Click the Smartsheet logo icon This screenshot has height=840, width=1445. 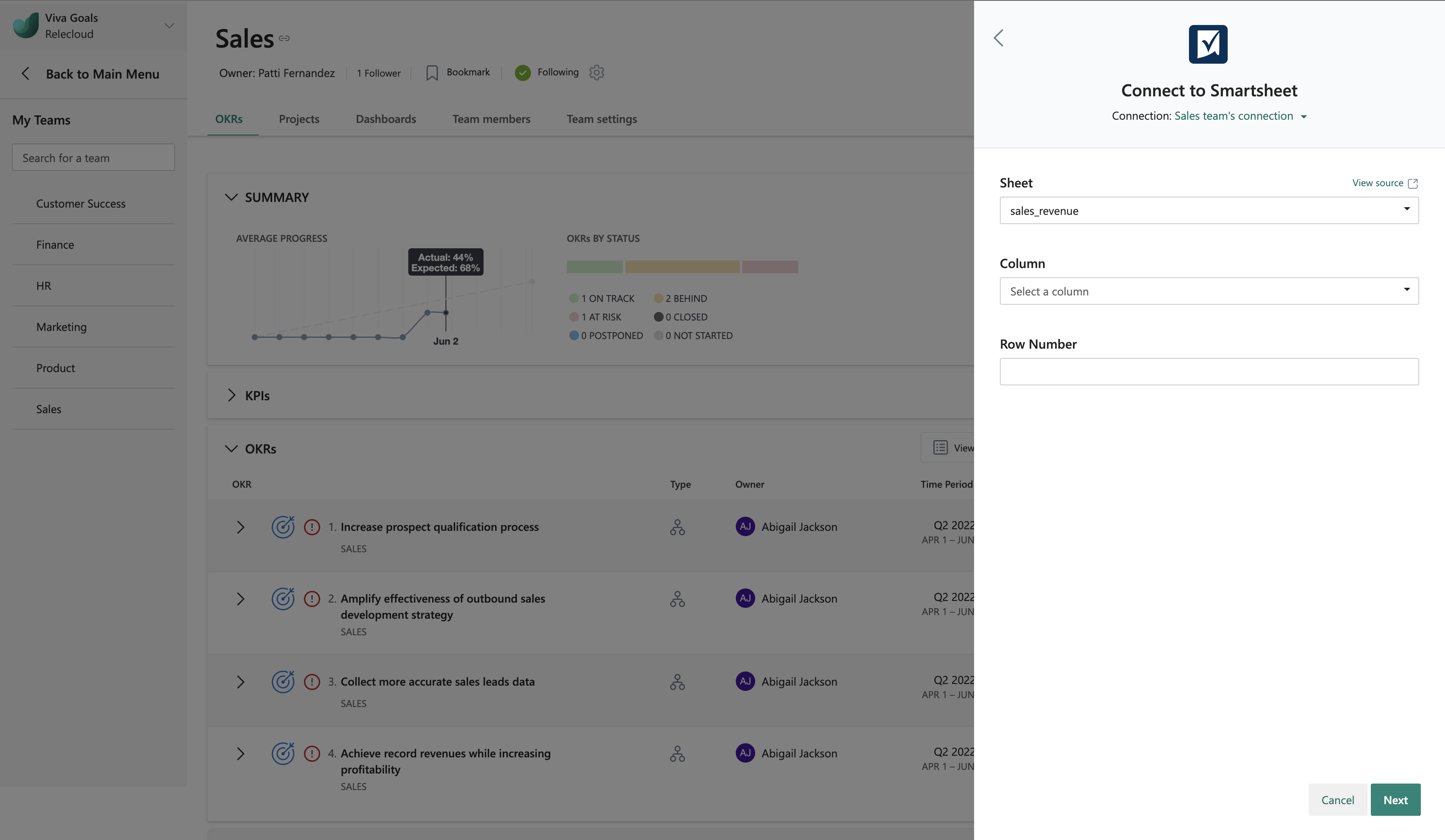point(1208,44)
